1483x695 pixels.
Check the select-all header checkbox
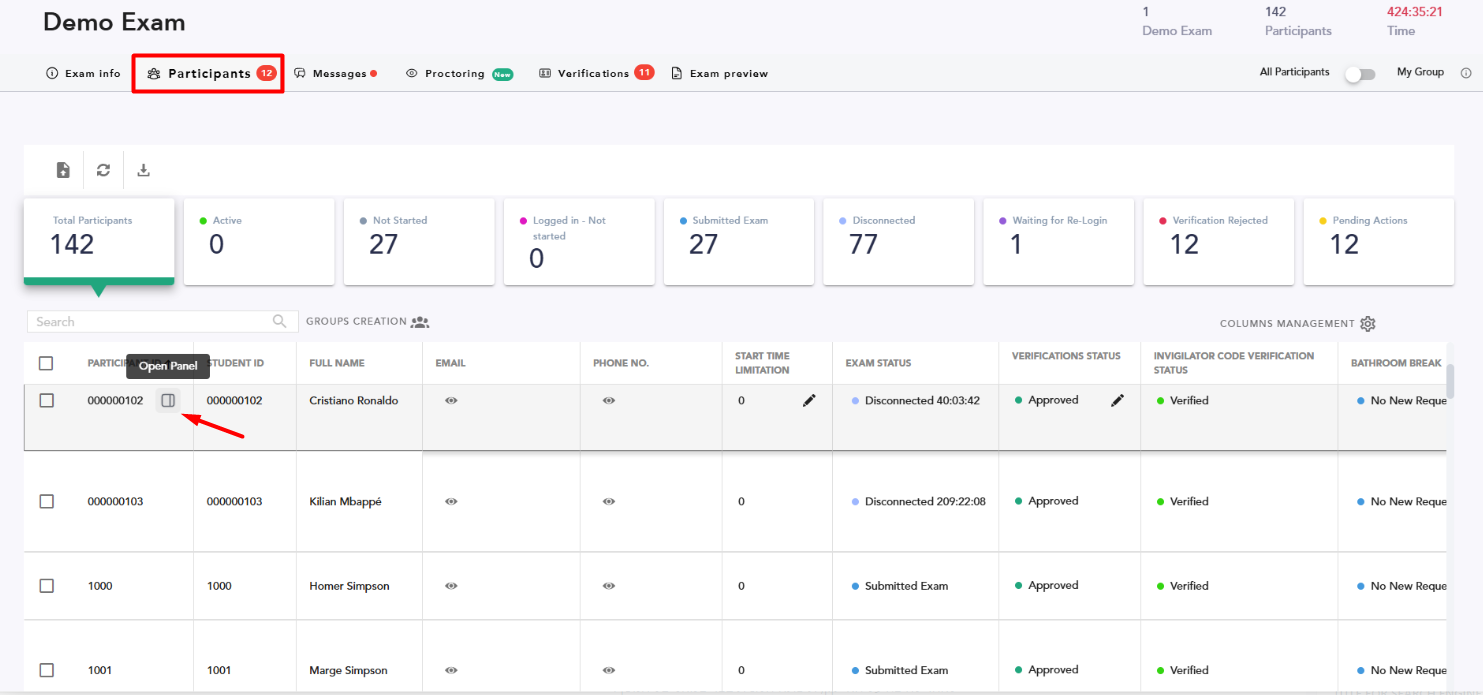pos(46,363)
